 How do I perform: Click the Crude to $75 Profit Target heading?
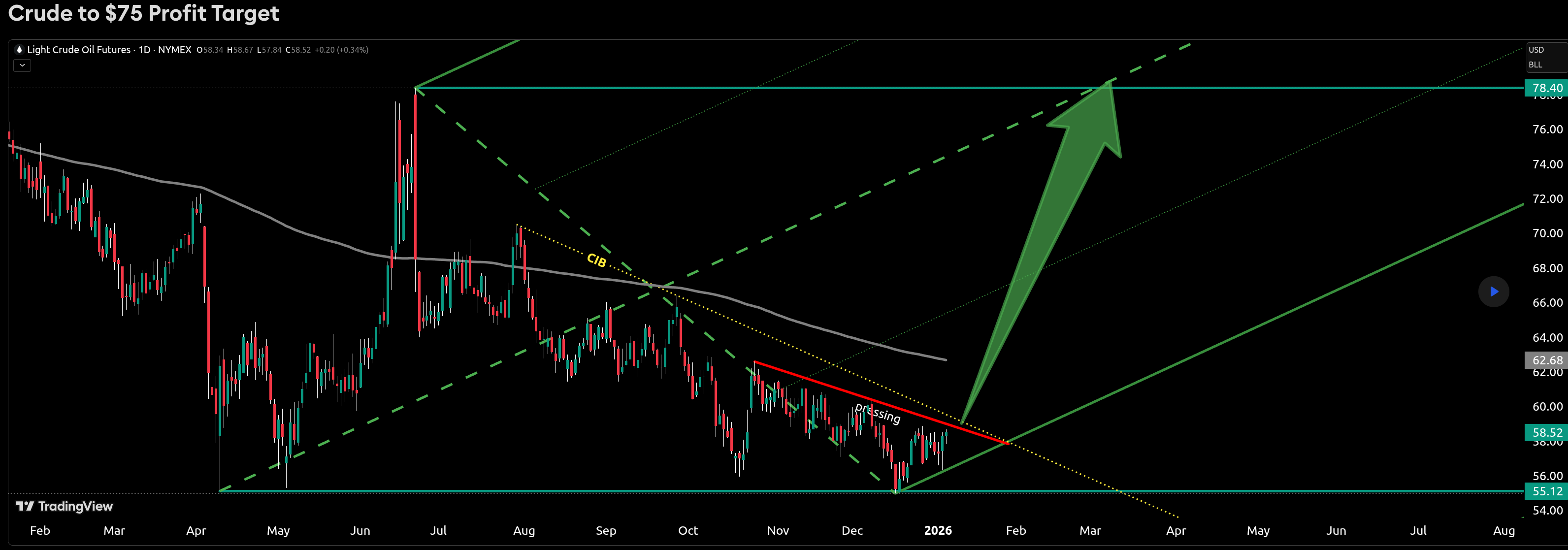143,13
